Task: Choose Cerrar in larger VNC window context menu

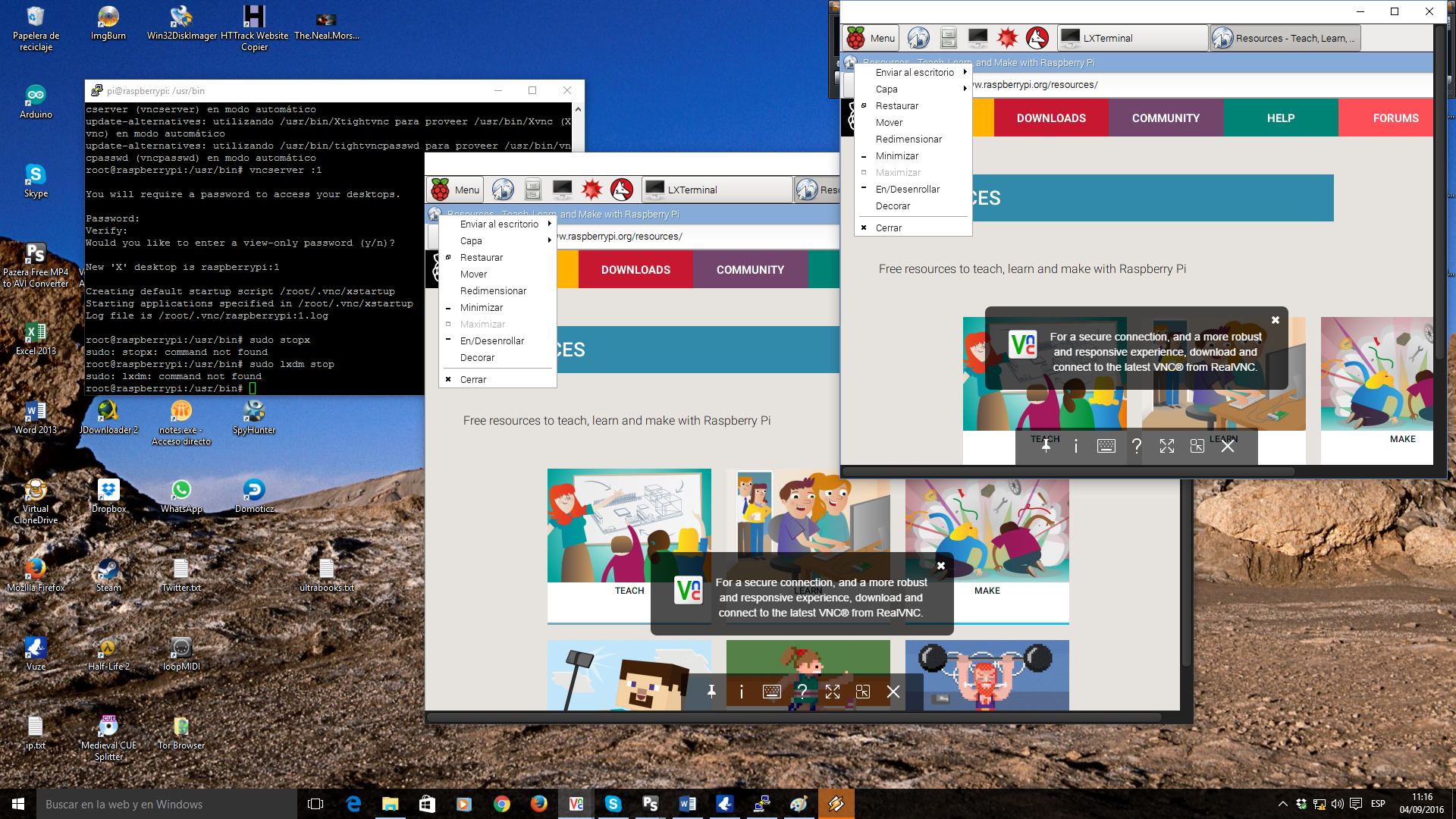Action: (x=497, y=379)
